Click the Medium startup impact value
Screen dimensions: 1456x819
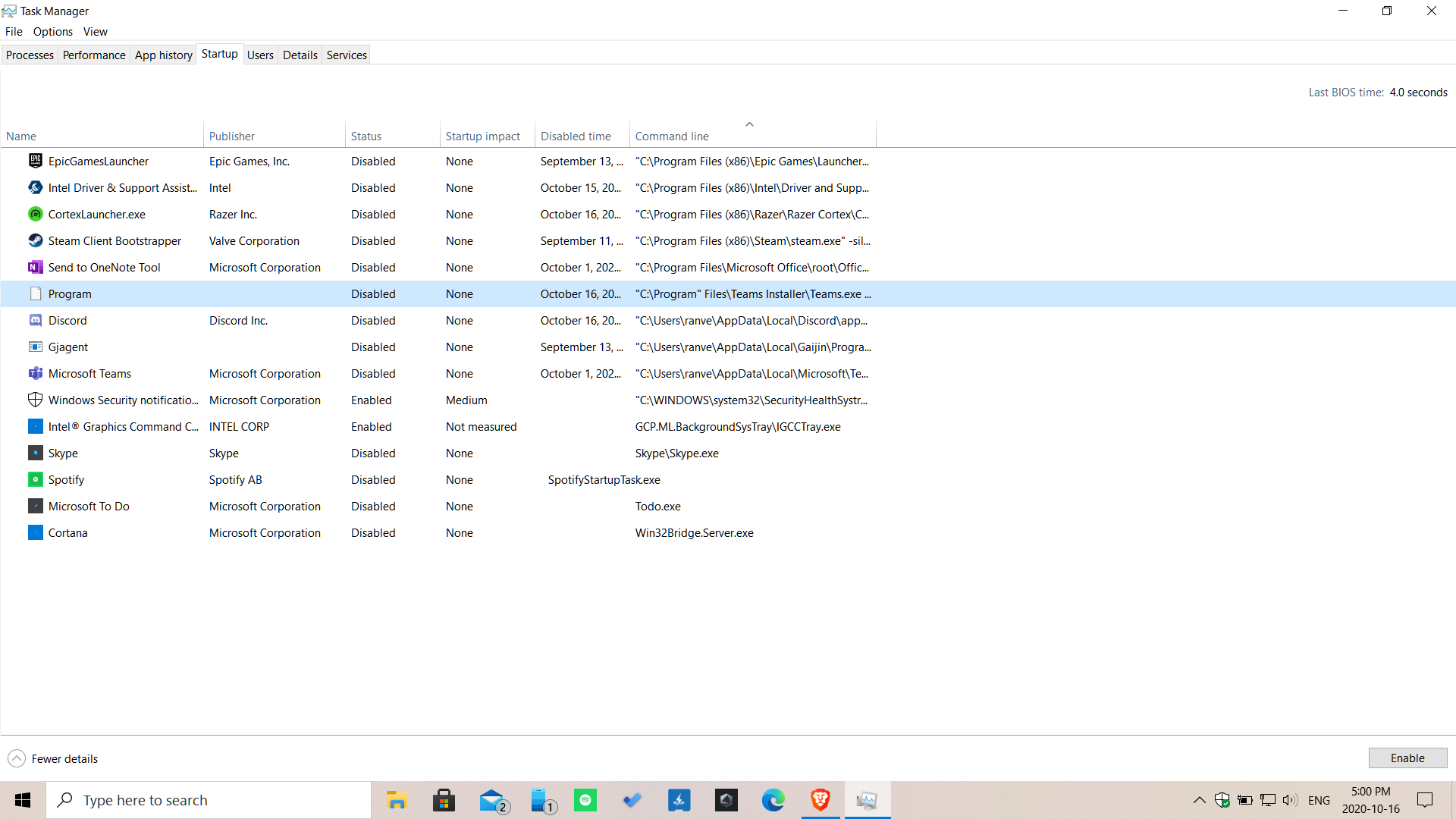[x=466, y=400]
